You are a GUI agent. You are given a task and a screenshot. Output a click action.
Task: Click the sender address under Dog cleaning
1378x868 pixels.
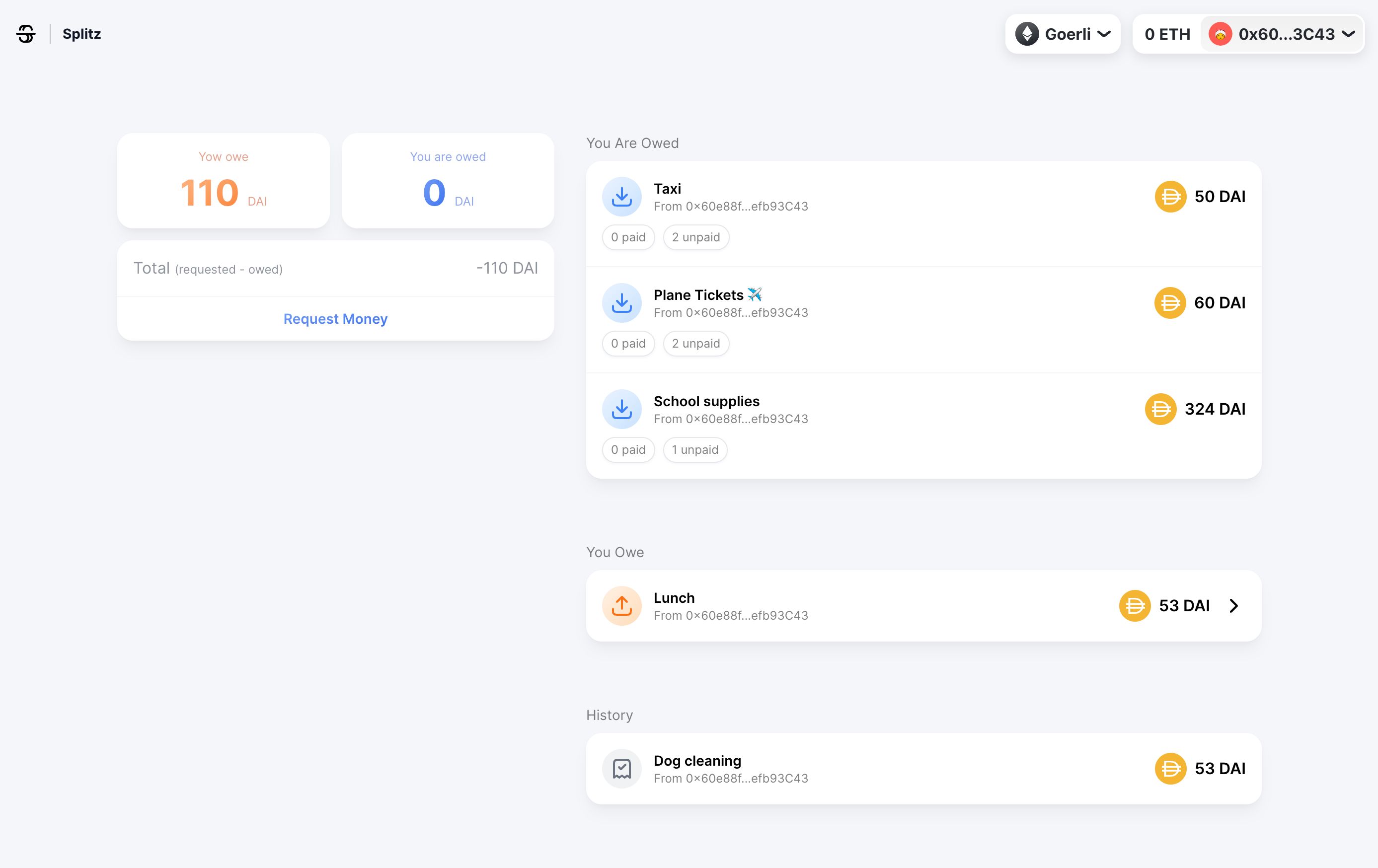(x=731, y=779)
